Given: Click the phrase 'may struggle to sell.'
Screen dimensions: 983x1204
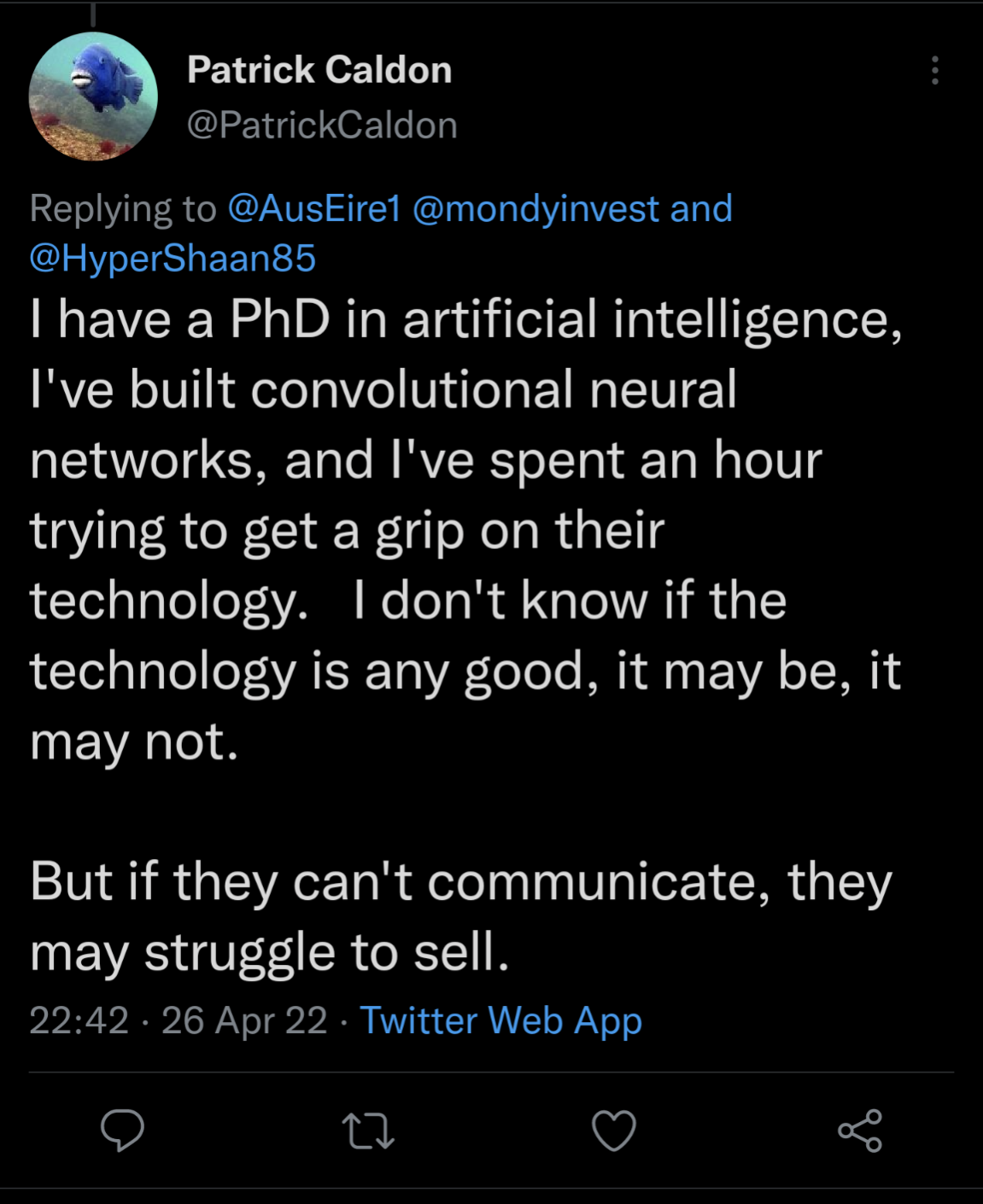Looking at the screenshot, I should (x=269, y=952).
